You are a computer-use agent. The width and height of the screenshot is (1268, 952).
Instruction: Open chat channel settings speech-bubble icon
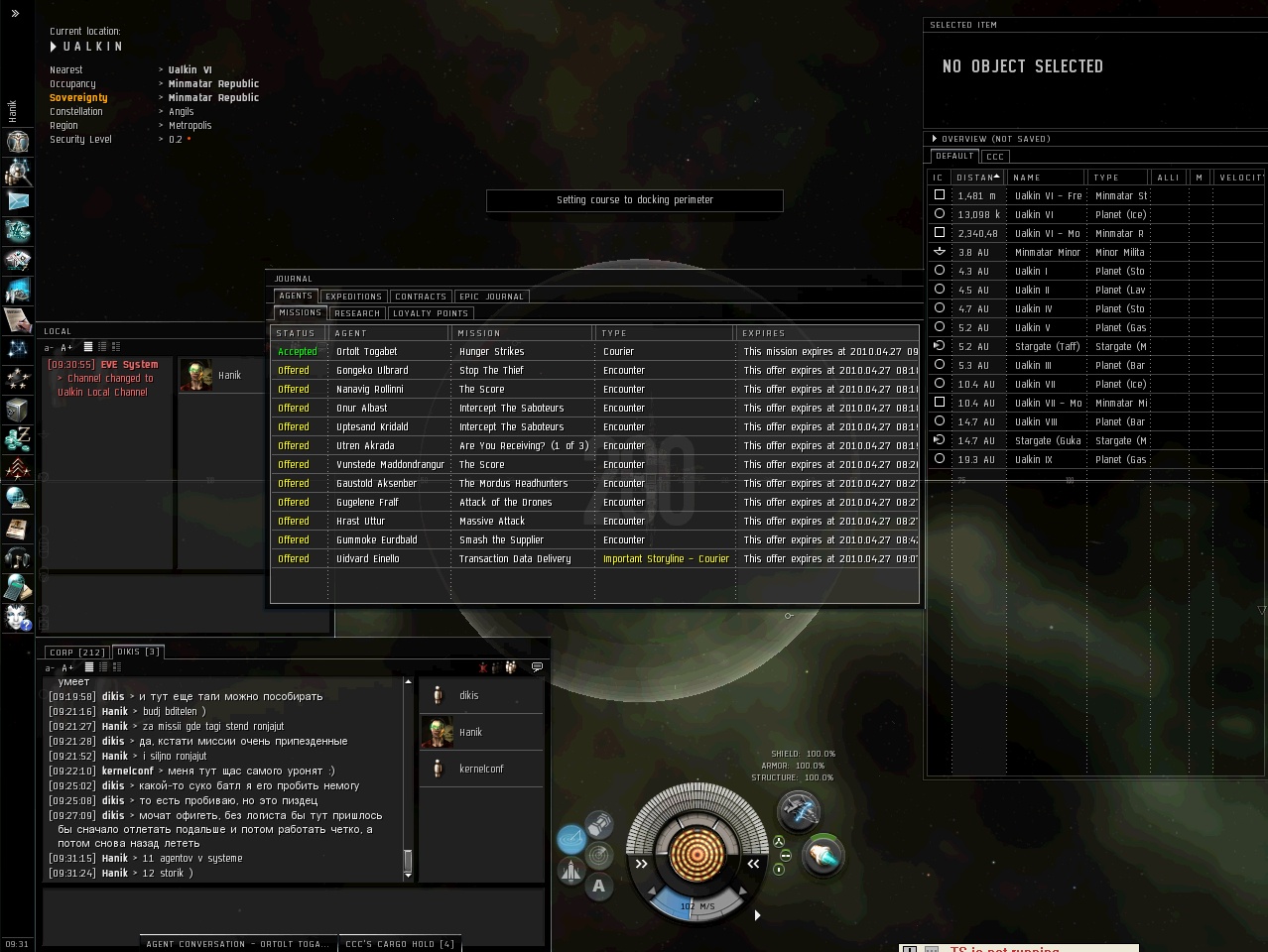coord(537,667)
